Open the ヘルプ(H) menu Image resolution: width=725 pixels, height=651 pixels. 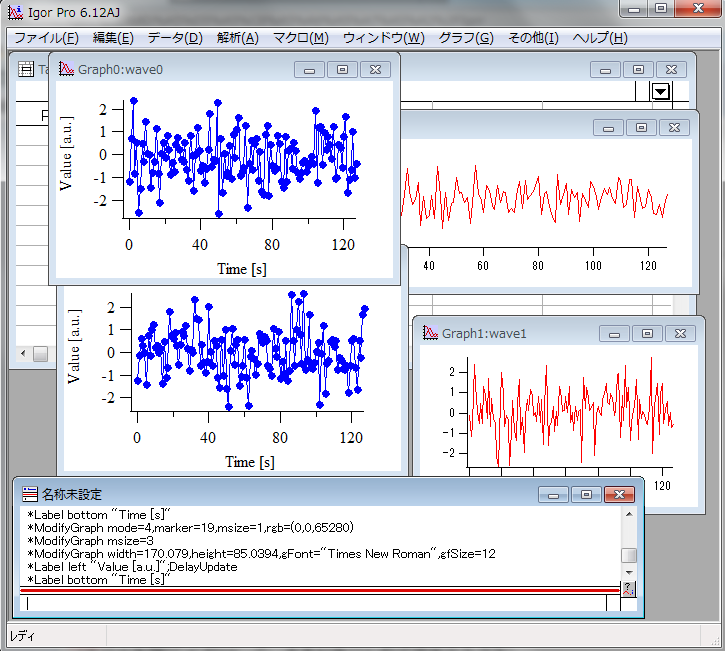(x=600, y=38)
